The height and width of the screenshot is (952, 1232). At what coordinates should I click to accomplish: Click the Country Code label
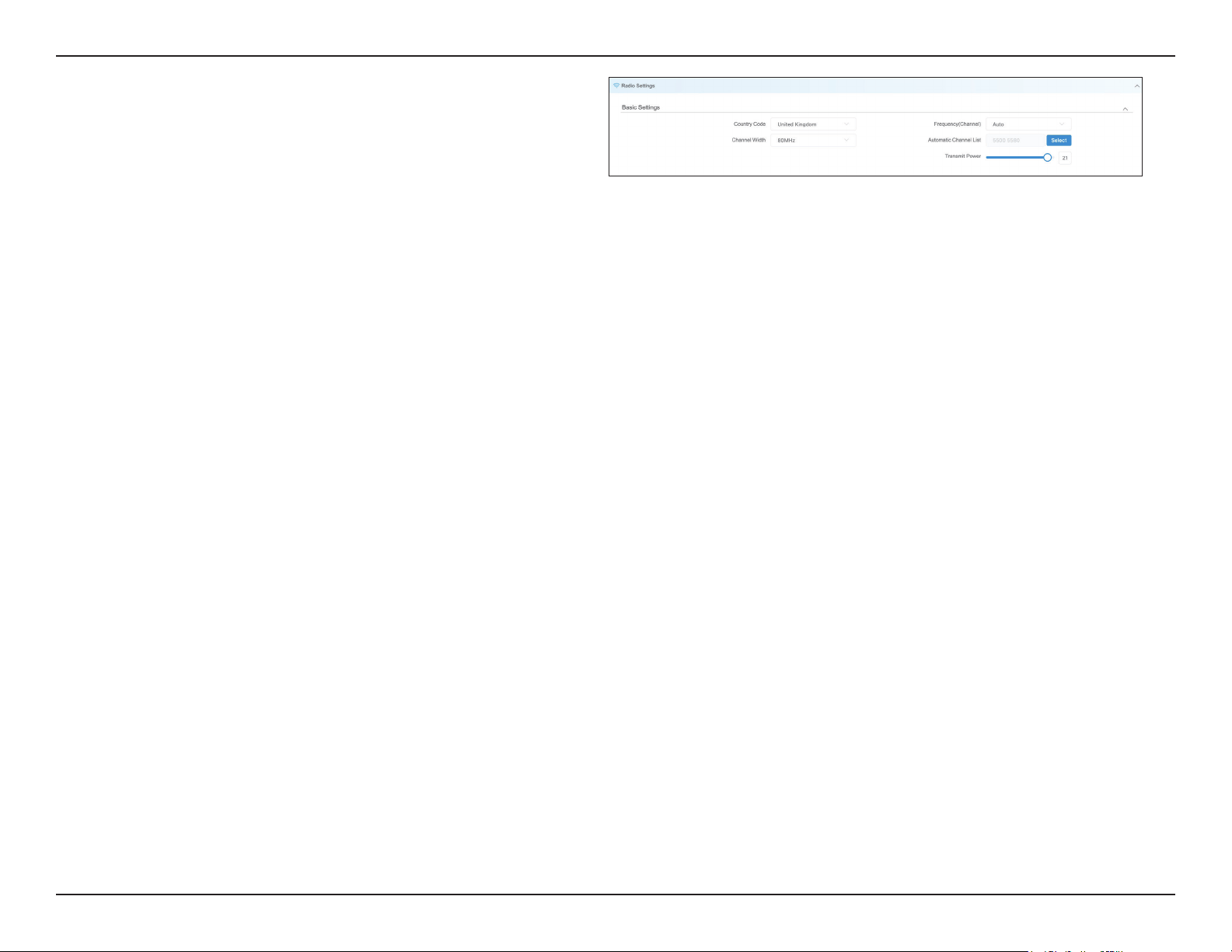(749, 124)
